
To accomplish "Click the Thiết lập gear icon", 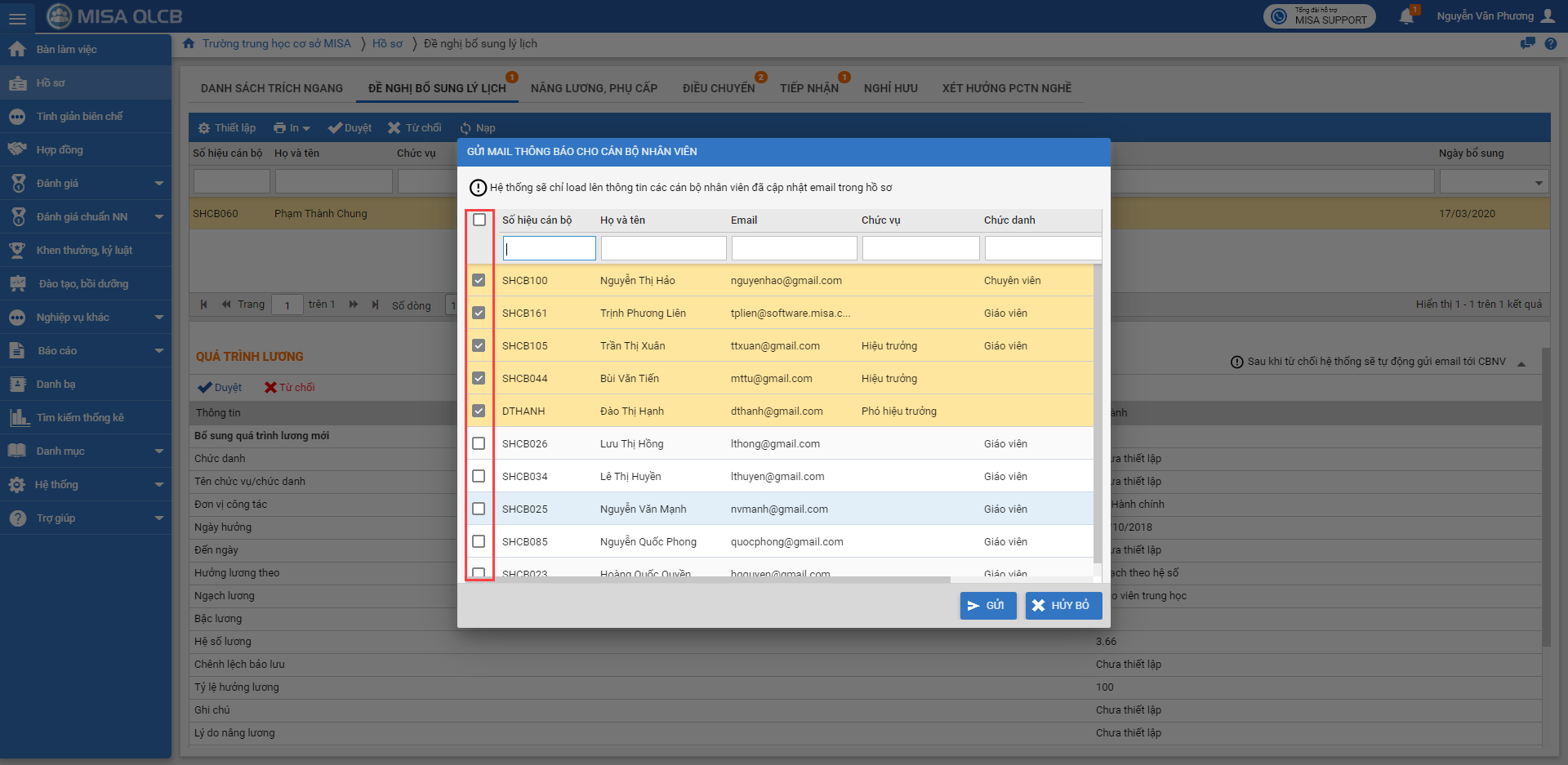I will [x=204, y=128].
